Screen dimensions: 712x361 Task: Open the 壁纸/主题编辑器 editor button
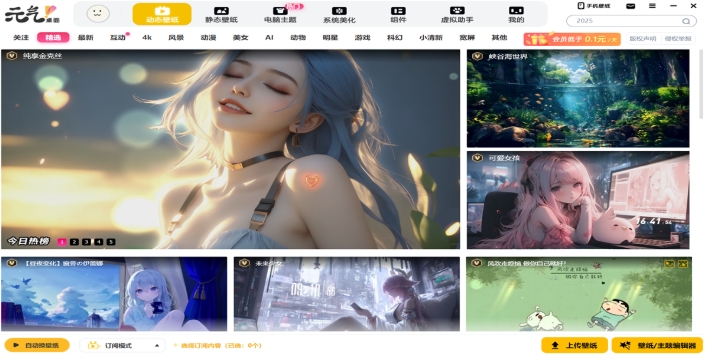pos(657,345)
